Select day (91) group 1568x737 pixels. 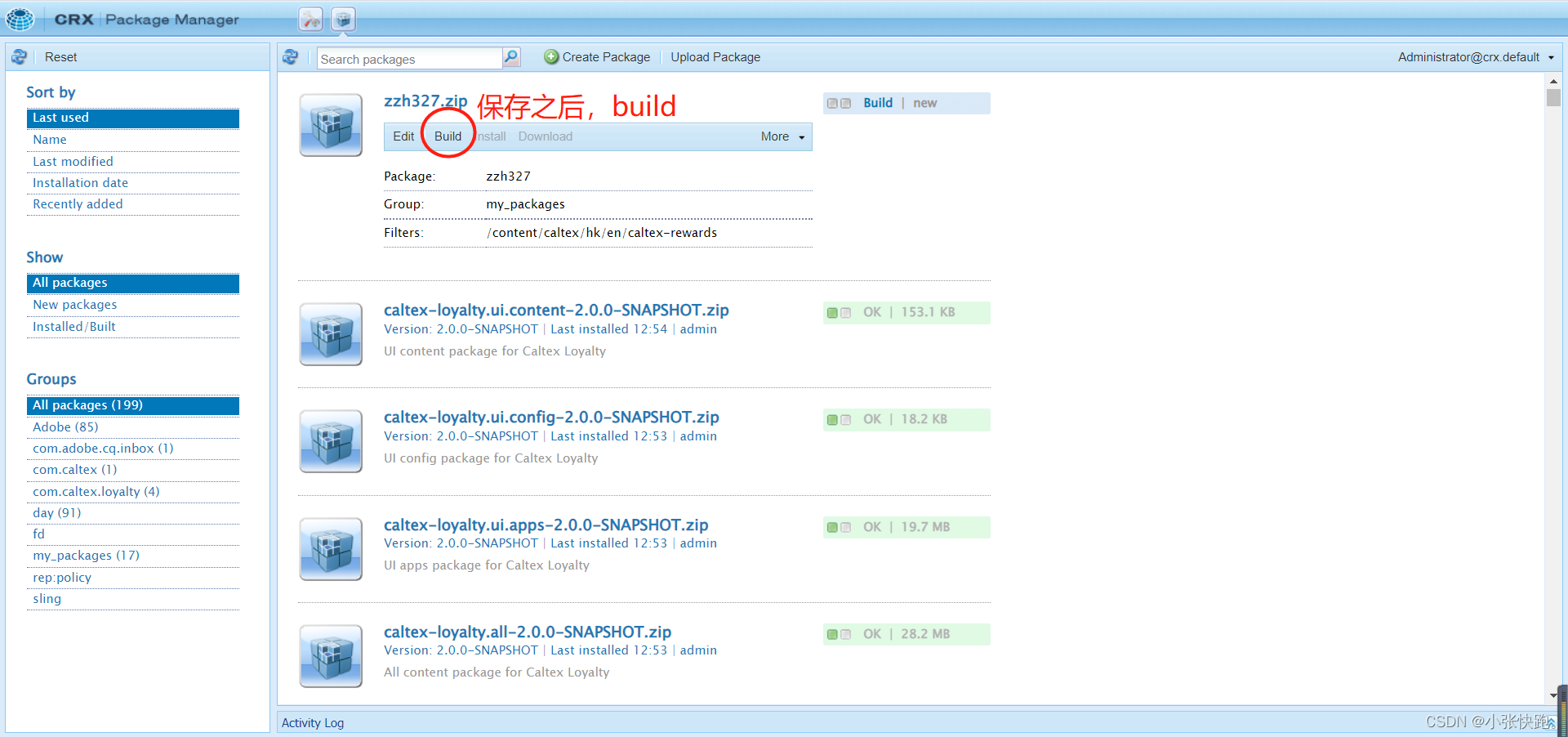click(133, 513)
